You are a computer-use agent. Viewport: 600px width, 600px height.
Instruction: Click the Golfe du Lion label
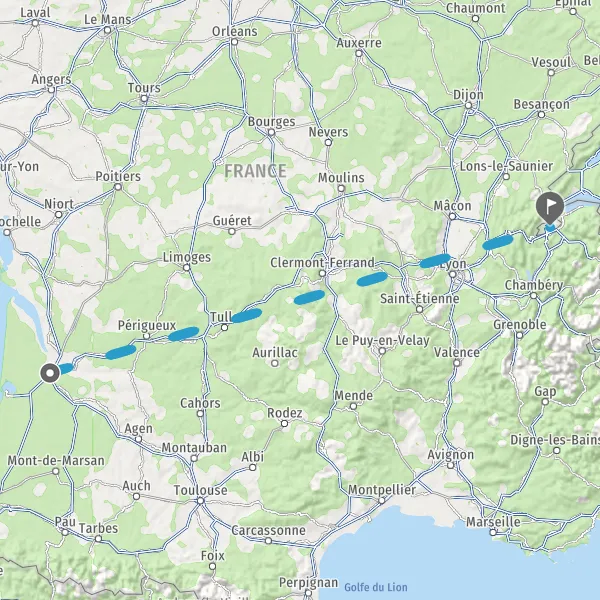[376, 587]
